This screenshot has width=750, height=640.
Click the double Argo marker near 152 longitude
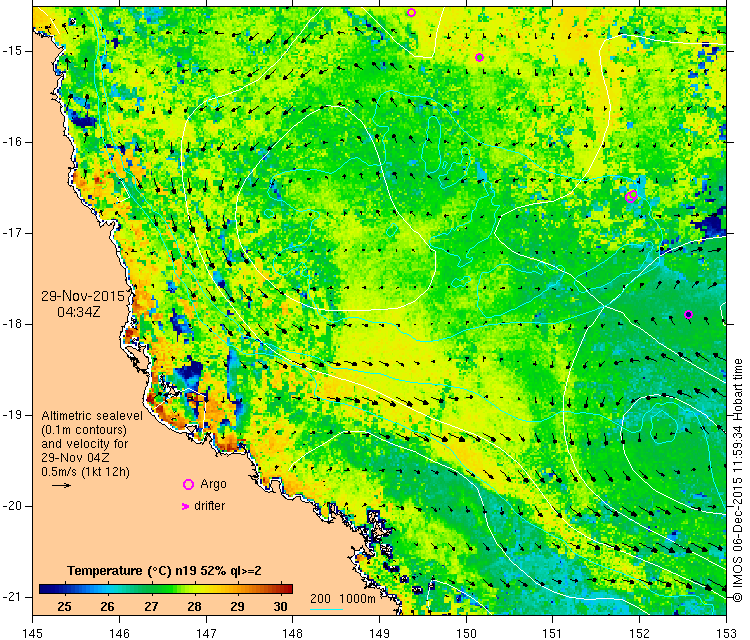click(x=631, y=196)
